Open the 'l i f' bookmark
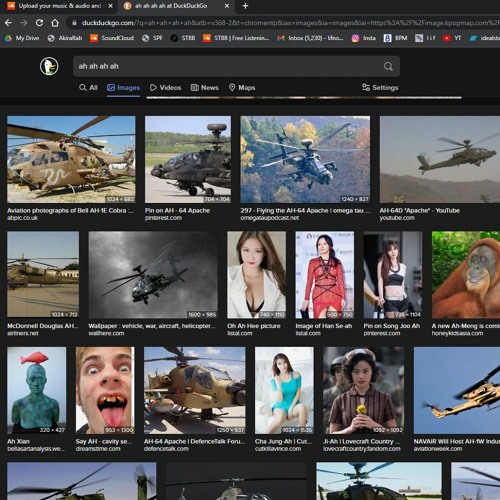The height and width of the screenshot is (500, 500). [x=425, y=38]
